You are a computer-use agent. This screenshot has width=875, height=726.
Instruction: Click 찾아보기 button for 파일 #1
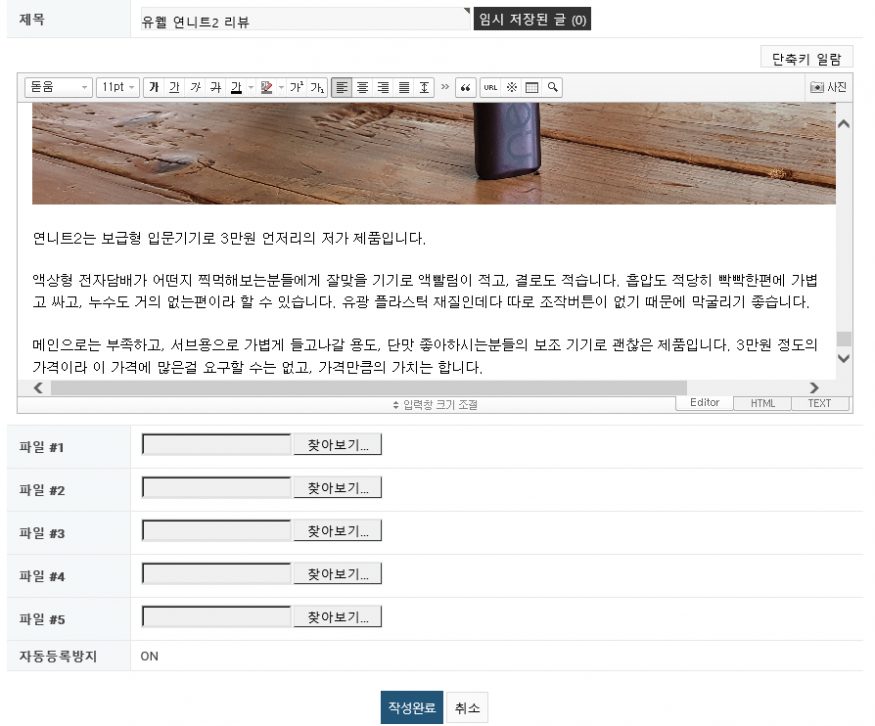point(337,445)
